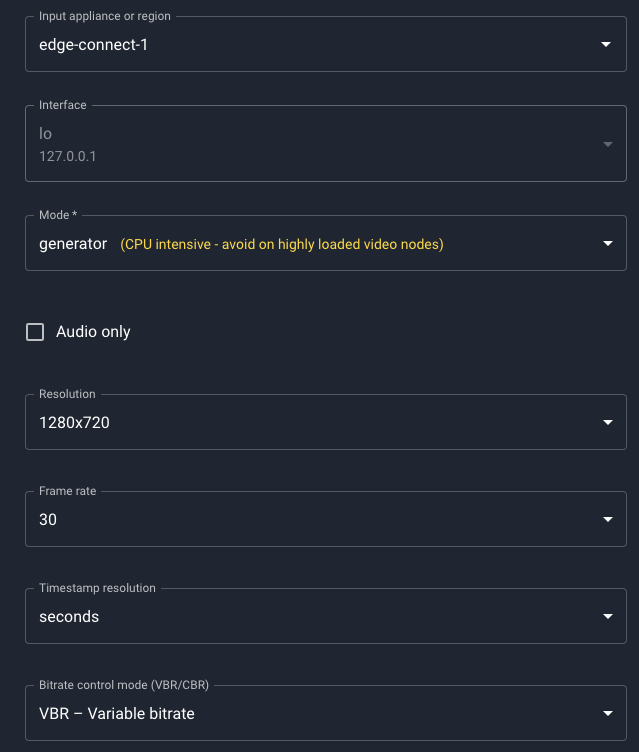Change the frame rate value 30

click(x=300, y=520)
